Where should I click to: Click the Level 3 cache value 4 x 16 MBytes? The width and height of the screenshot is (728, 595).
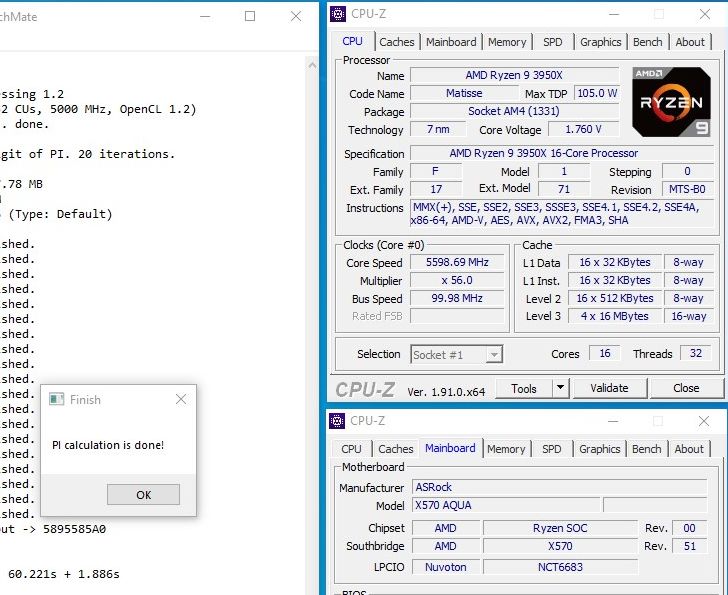tap(615, 317)
